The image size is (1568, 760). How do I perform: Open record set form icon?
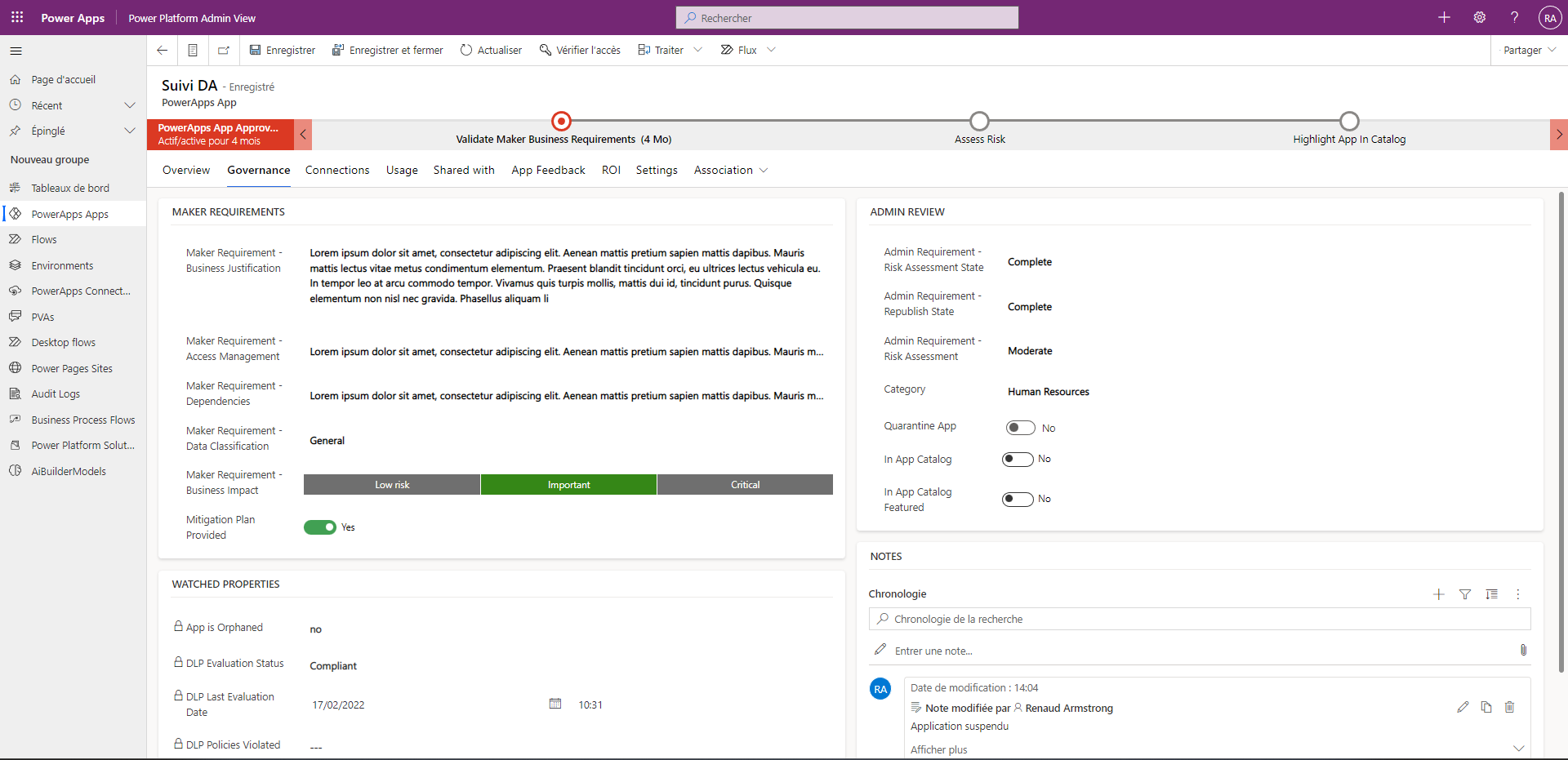[x=193, y=50]
